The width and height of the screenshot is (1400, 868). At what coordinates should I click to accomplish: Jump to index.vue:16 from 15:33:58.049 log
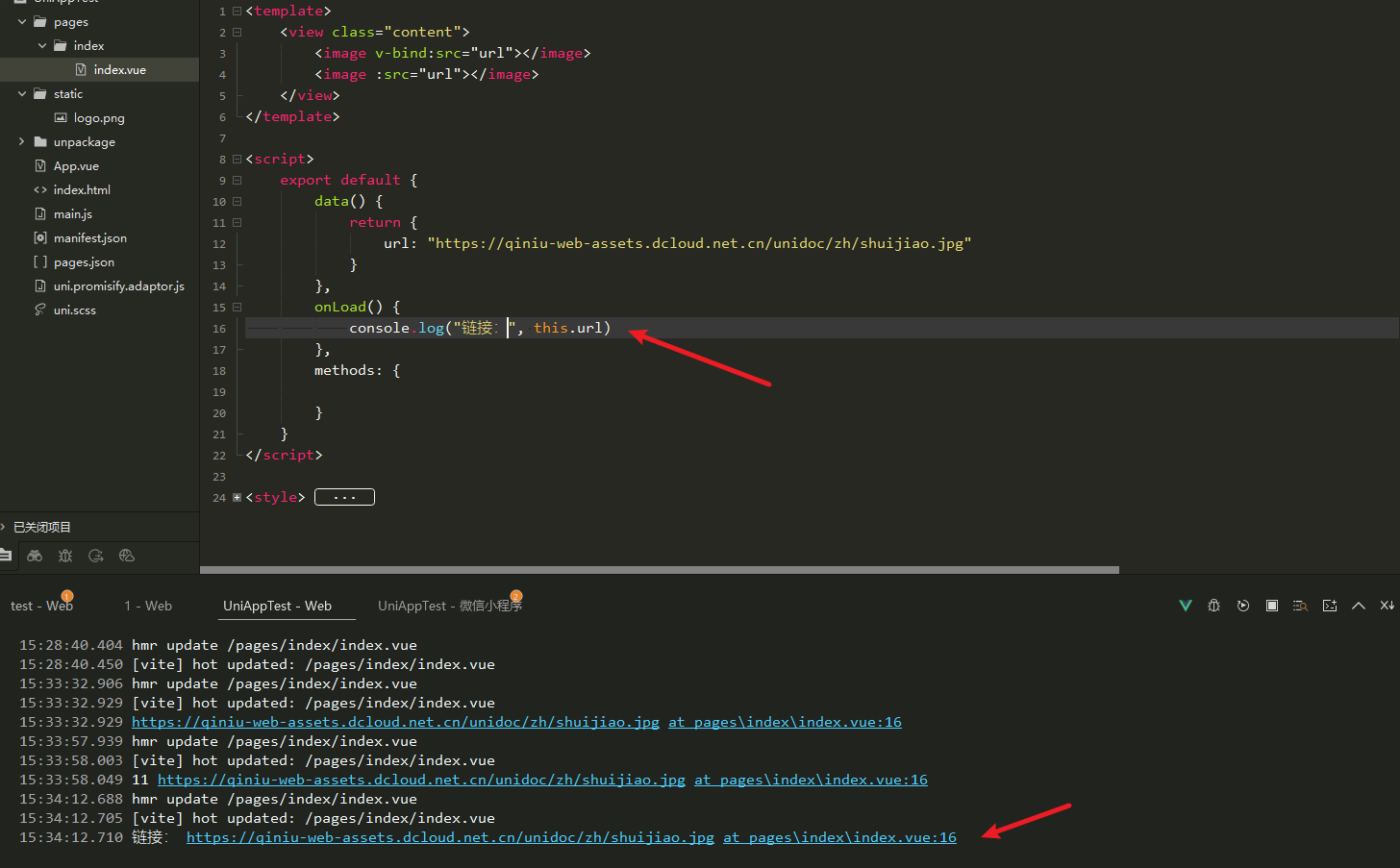click(x=811, y=780)
